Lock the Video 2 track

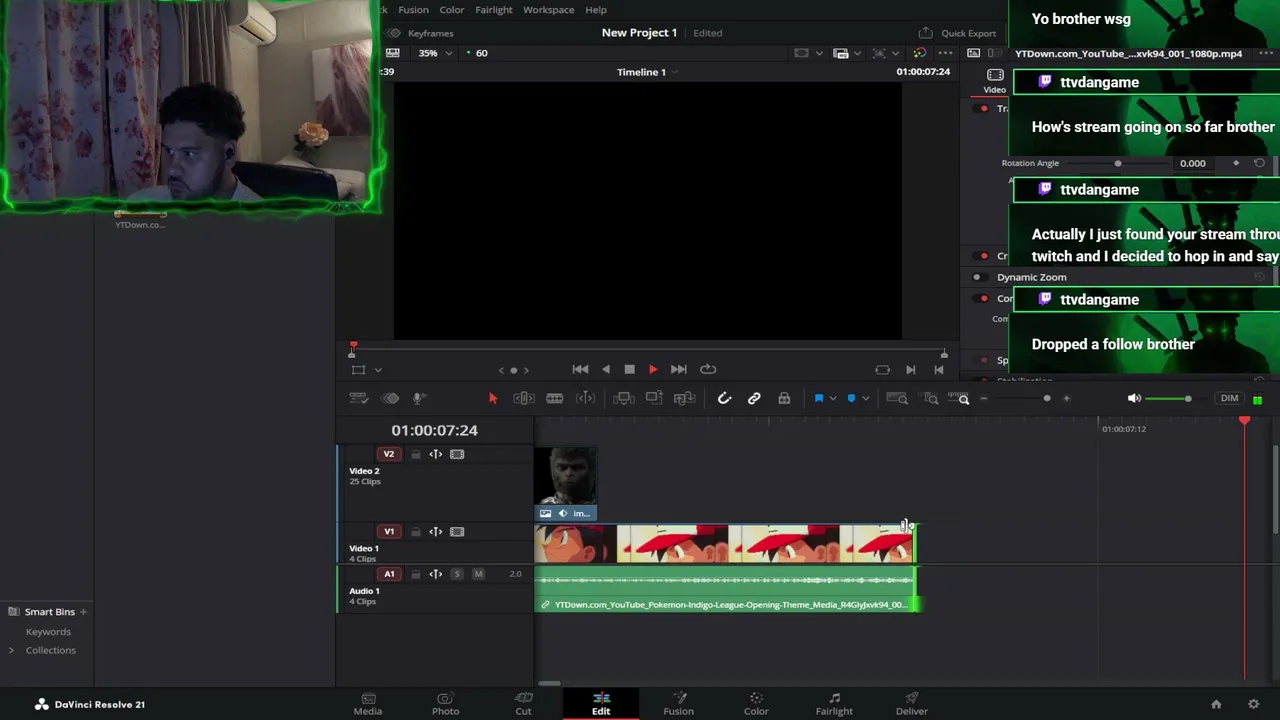click(x=415, y=455)
